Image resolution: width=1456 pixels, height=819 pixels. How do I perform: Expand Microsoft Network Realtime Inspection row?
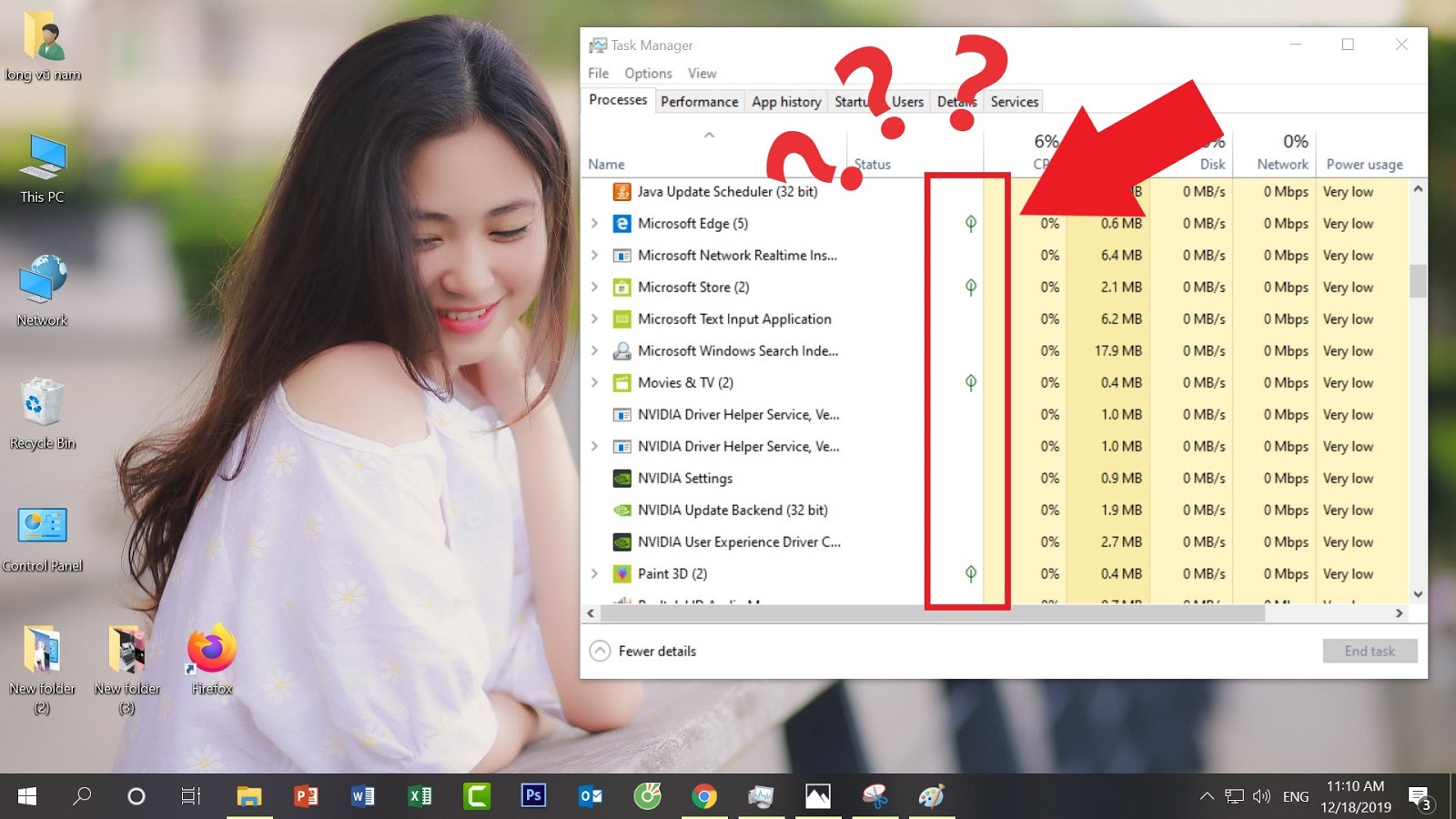[594, 256]
